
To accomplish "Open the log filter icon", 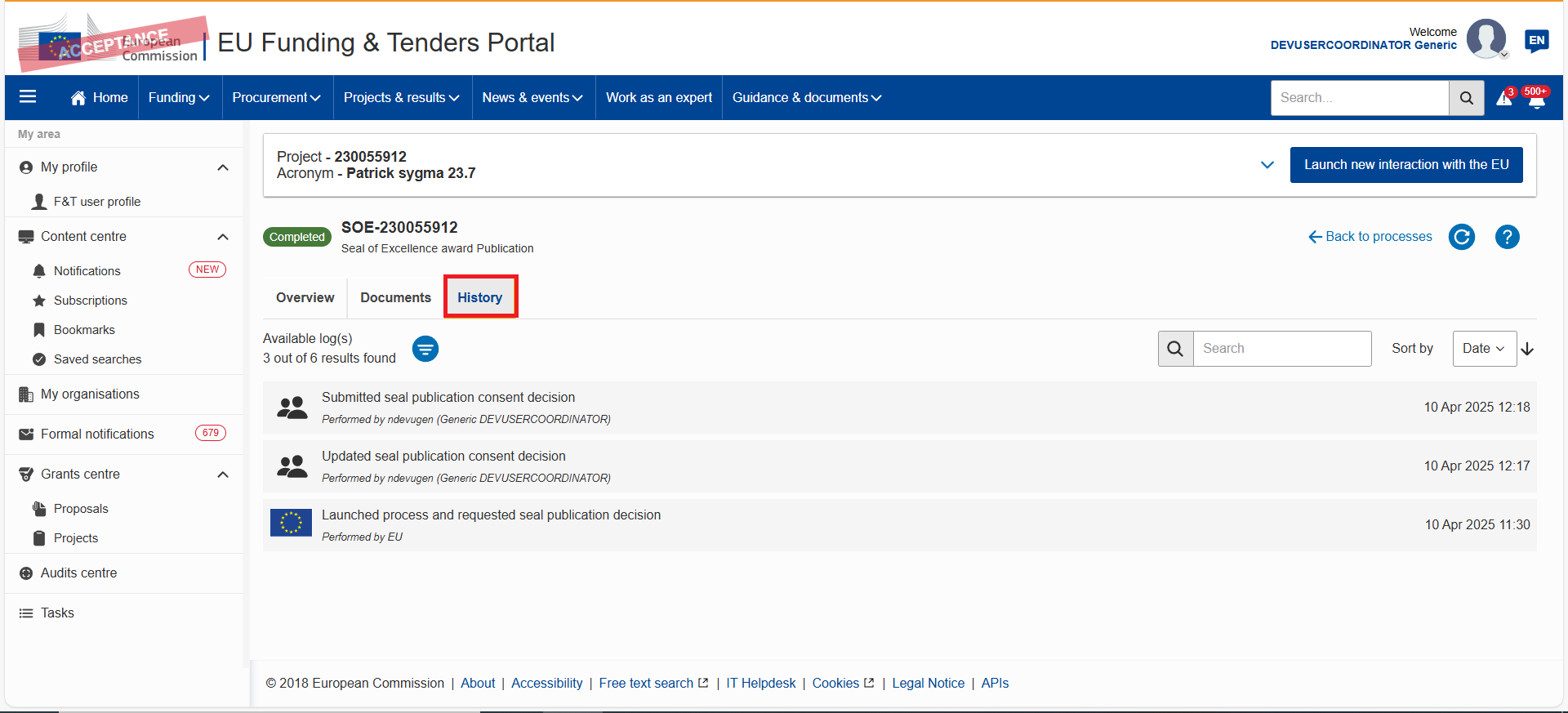I will pyautogui.click(x=425, y=350).
